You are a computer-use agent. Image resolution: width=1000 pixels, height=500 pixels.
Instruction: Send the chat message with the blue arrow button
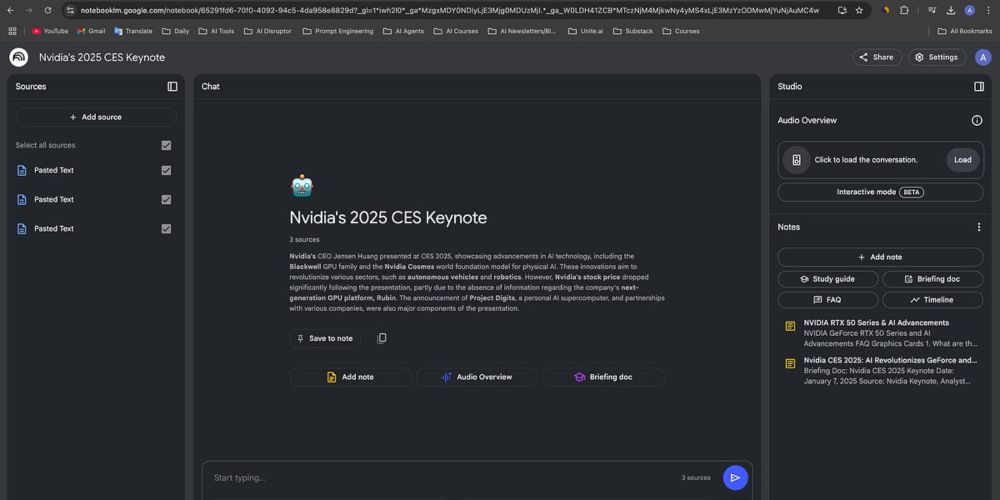735,478
